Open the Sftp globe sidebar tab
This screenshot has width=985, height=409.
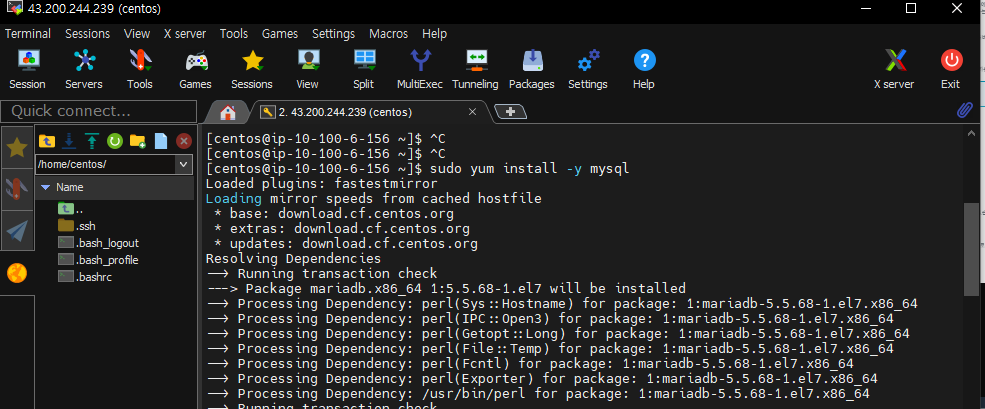pos(17,273)
